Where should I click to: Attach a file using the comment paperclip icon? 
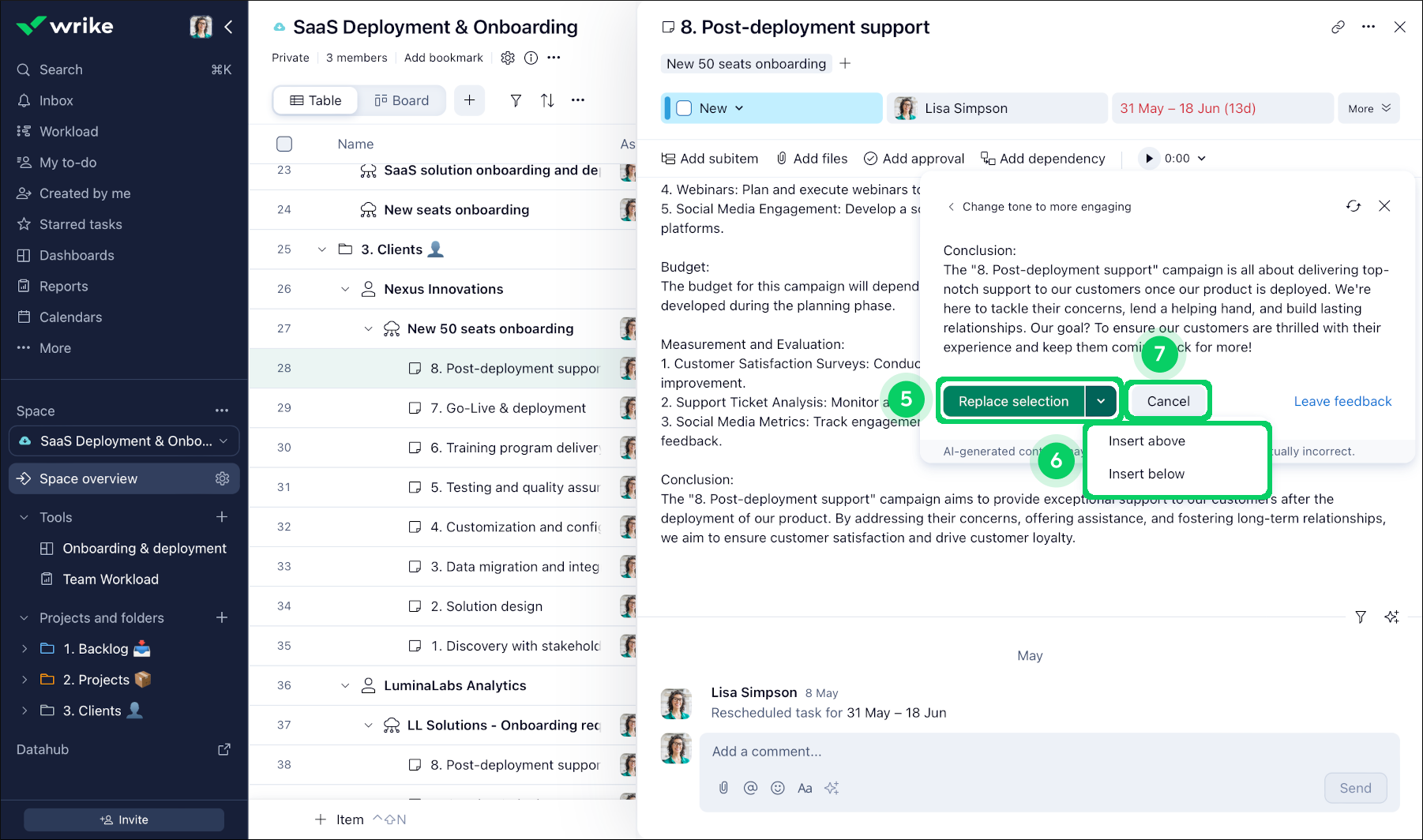(723, 788)
